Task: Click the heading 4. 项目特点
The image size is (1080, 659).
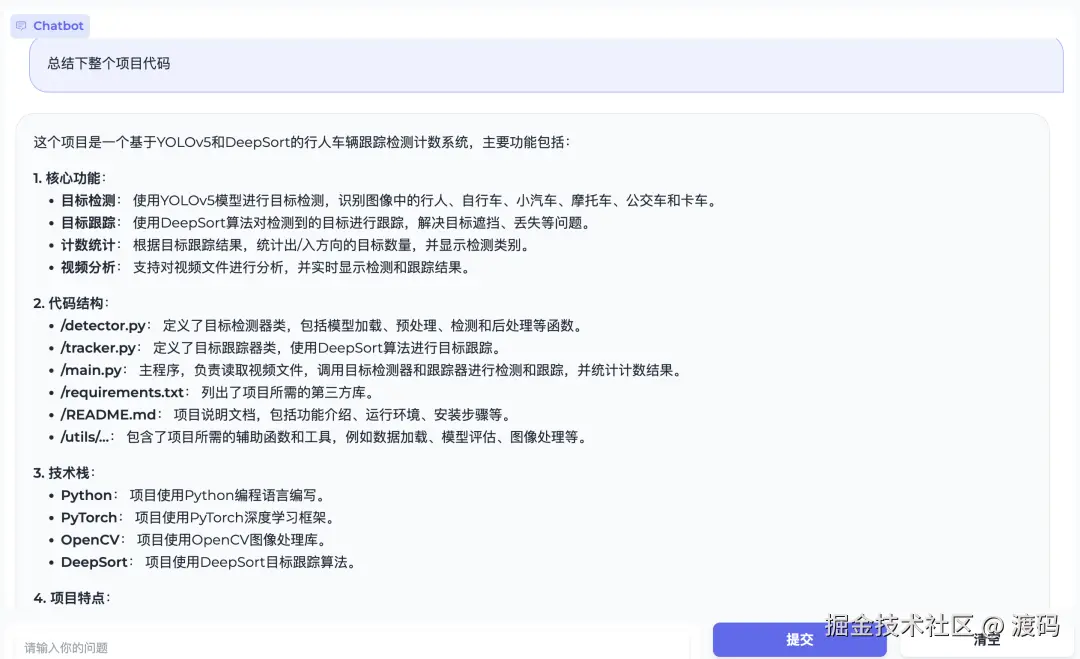Action: 72,598
